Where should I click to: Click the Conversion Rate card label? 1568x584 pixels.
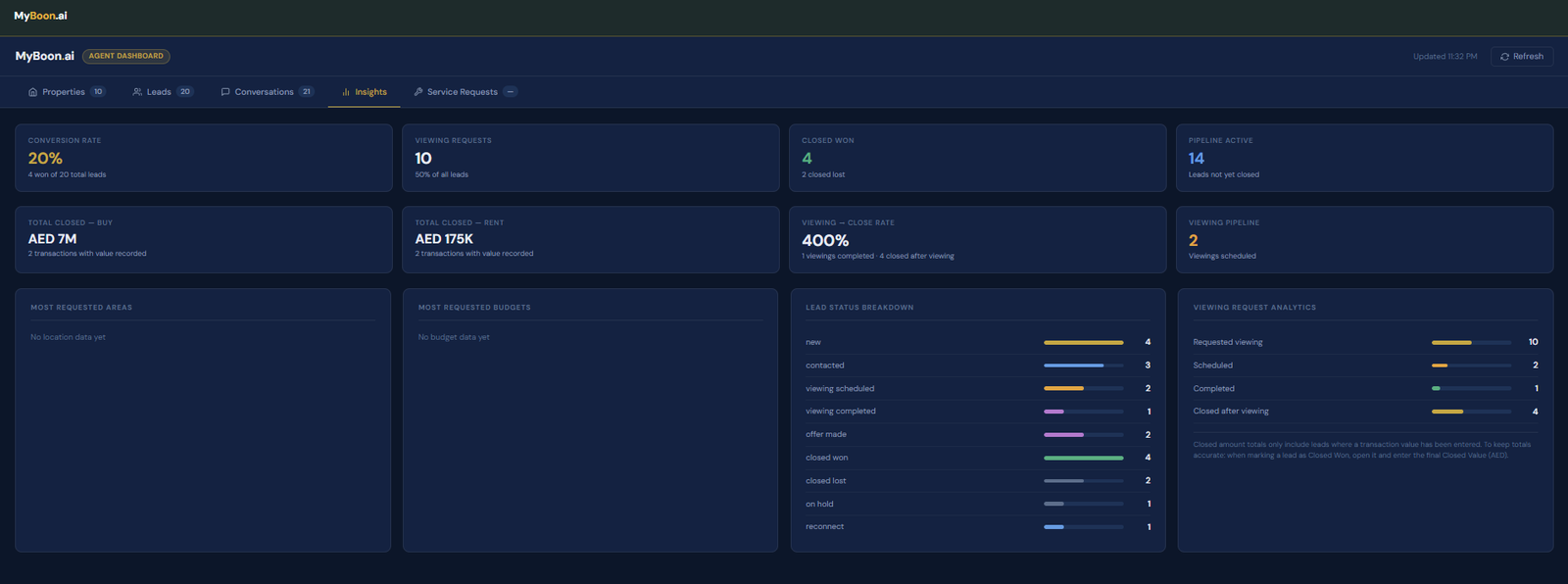click(65, 141)
